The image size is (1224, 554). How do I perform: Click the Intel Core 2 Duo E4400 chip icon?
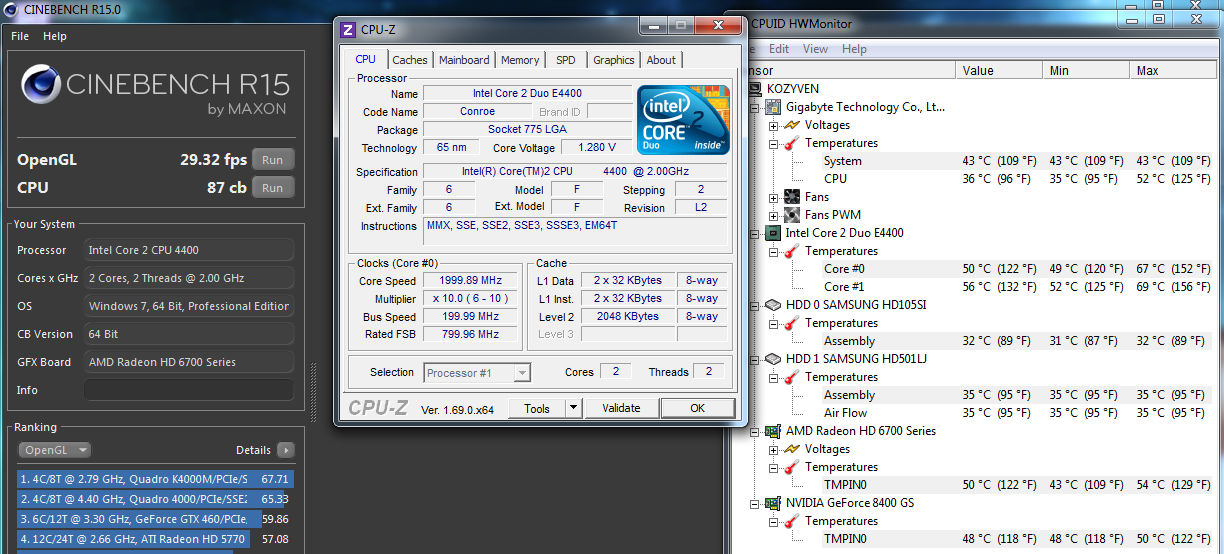[773, 233]
